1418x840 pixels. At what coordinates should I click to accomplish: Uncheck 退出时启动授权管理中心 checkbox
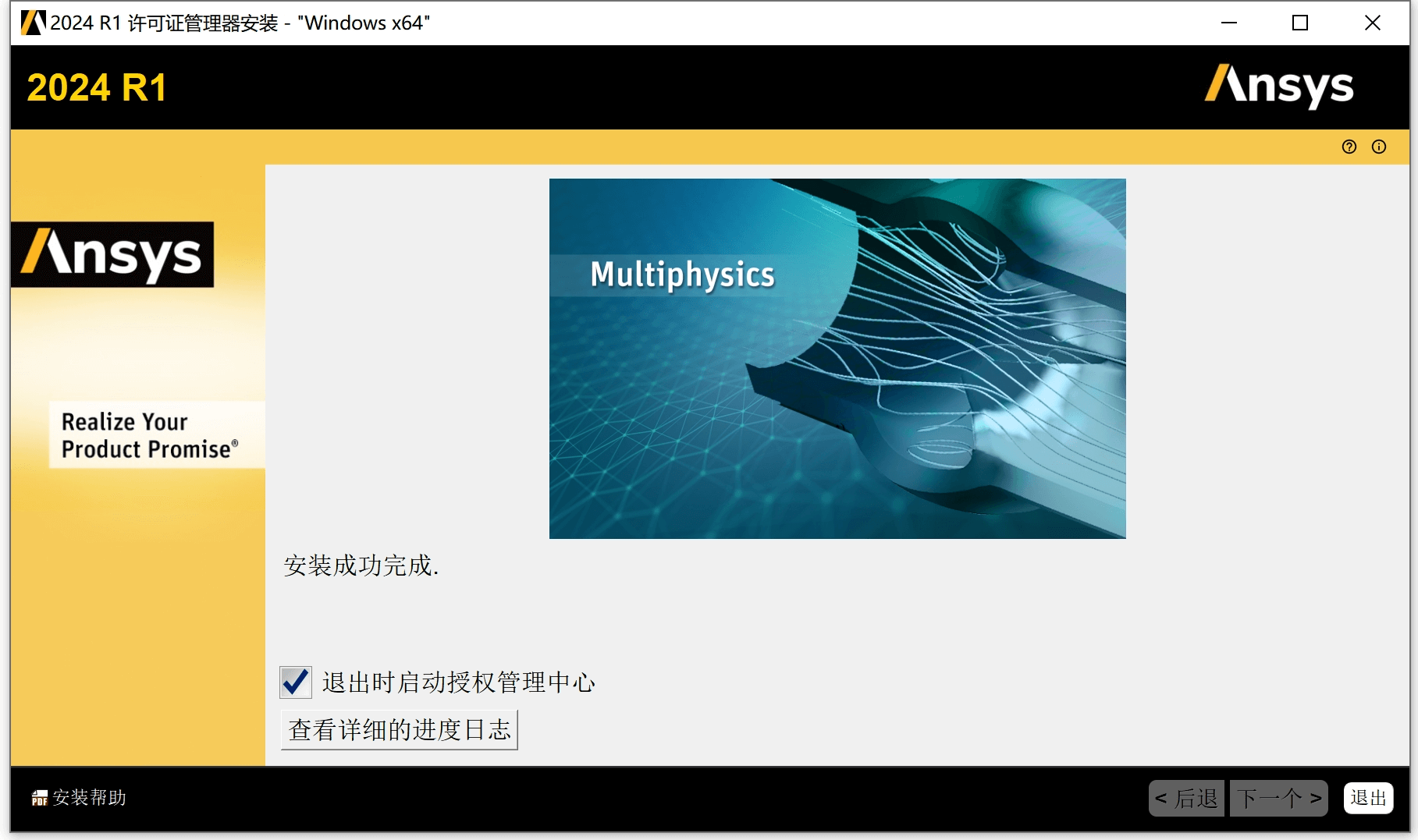296,682
